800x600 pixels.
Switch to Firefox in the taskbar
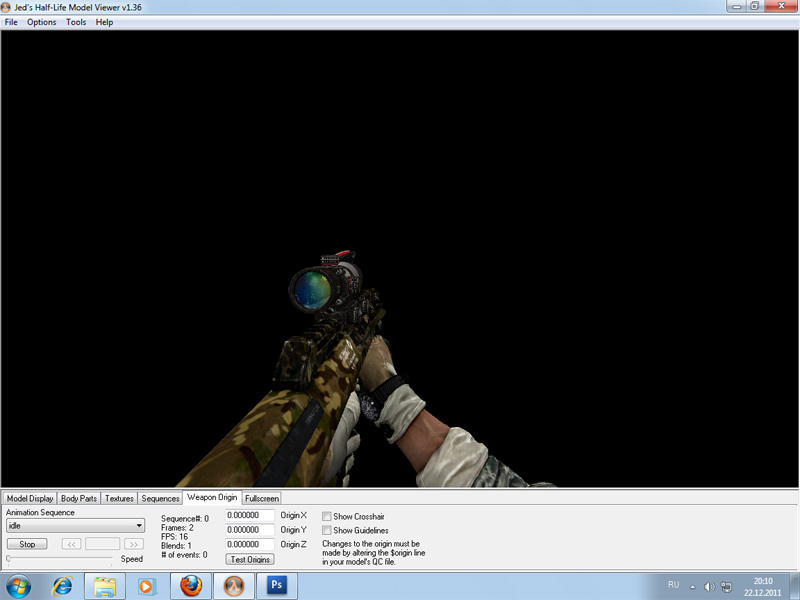pyautogui.click(x=190, y=587)
